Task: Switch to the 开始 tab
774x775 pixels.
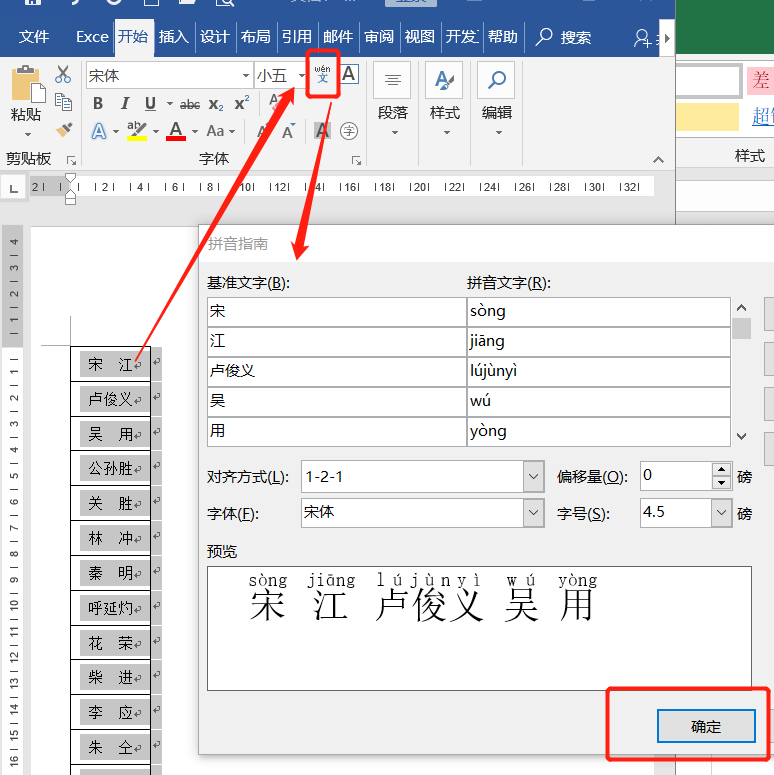Action: pos(133,37)
